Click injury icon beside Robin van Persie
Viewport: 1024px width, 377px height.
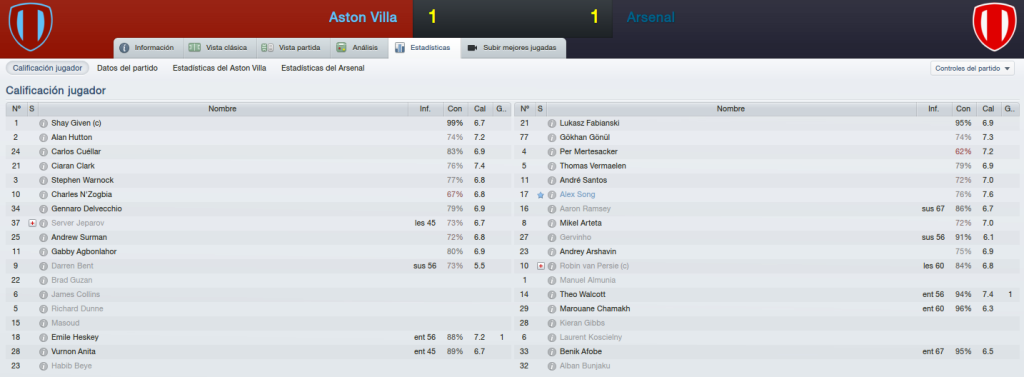pyautogui.click(x=541, y=267)
